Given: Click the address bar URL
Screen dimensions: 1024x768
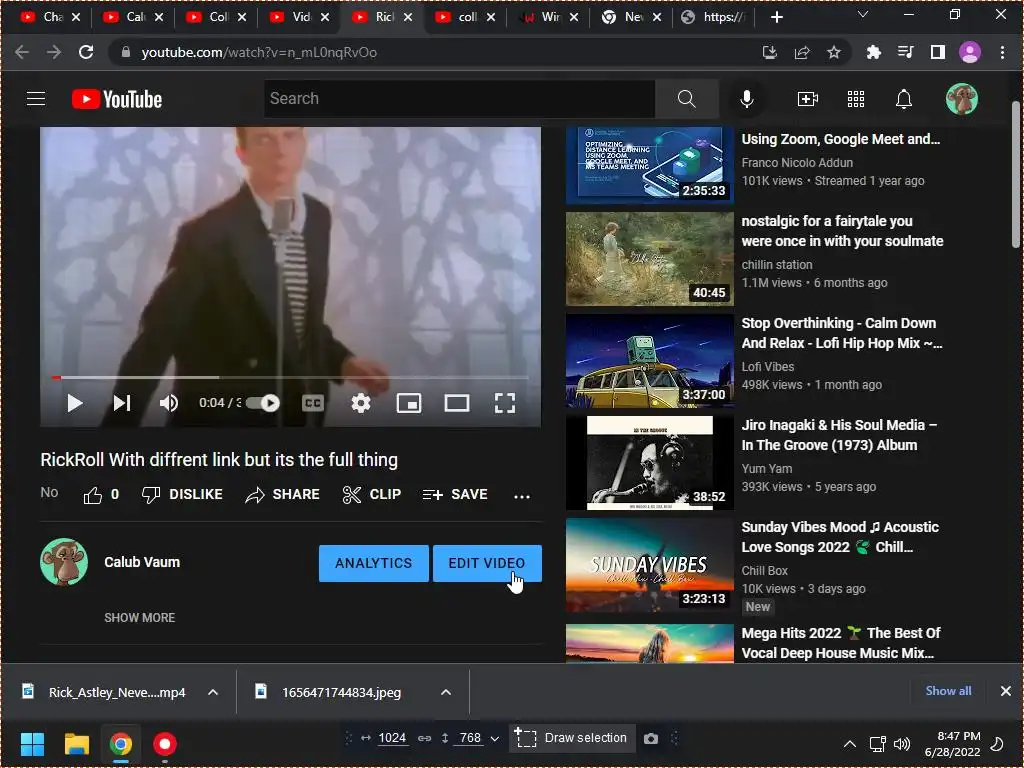Looking at the screenshot, I should tap(259, 52).
